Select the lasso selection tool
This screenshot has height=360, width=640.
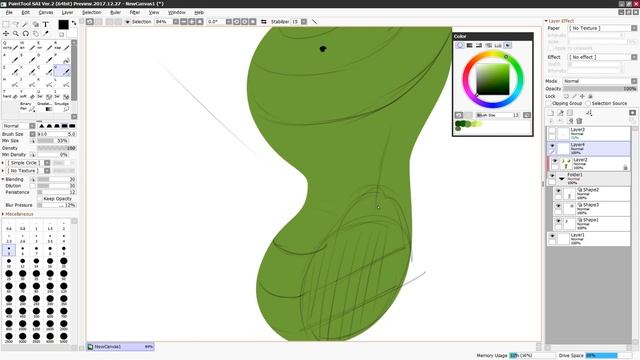coord(16,24)
